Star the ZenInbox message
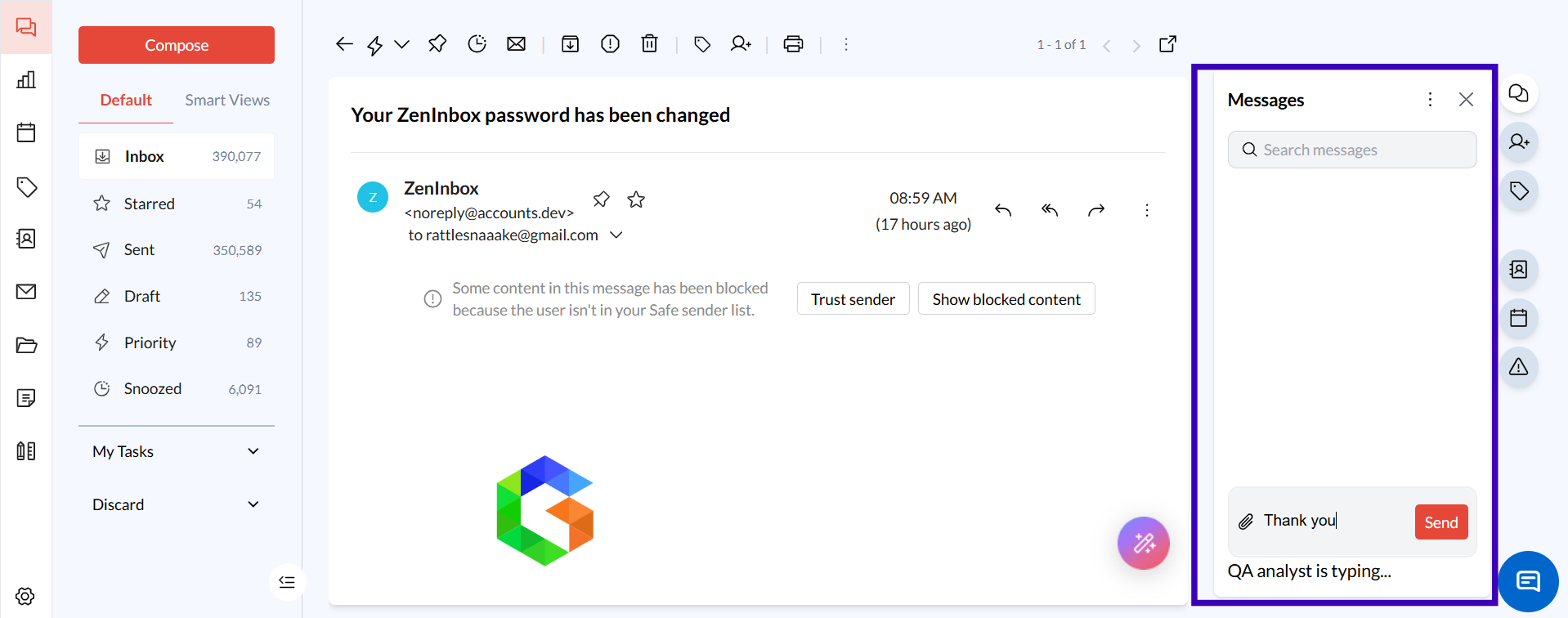 (636, 199)
